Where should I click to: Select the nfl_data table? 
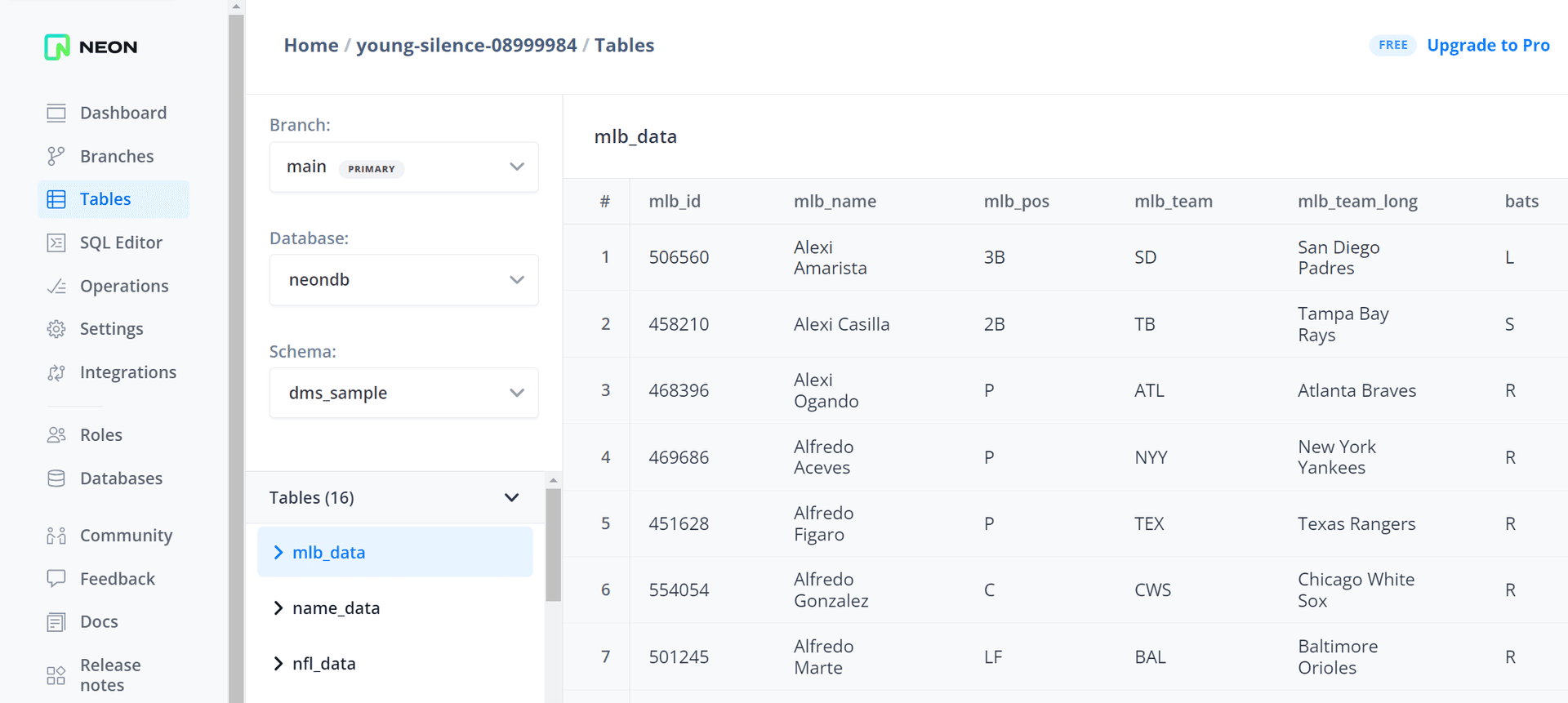click(x=324, y=664)
